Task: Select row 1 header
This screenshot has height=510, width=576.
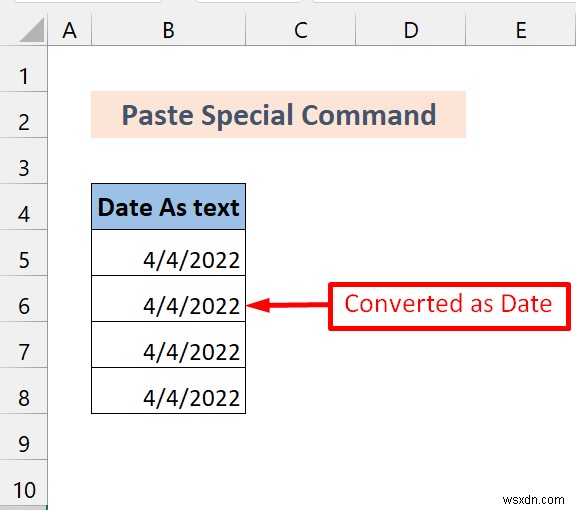Action: click(x=24, y=69)
